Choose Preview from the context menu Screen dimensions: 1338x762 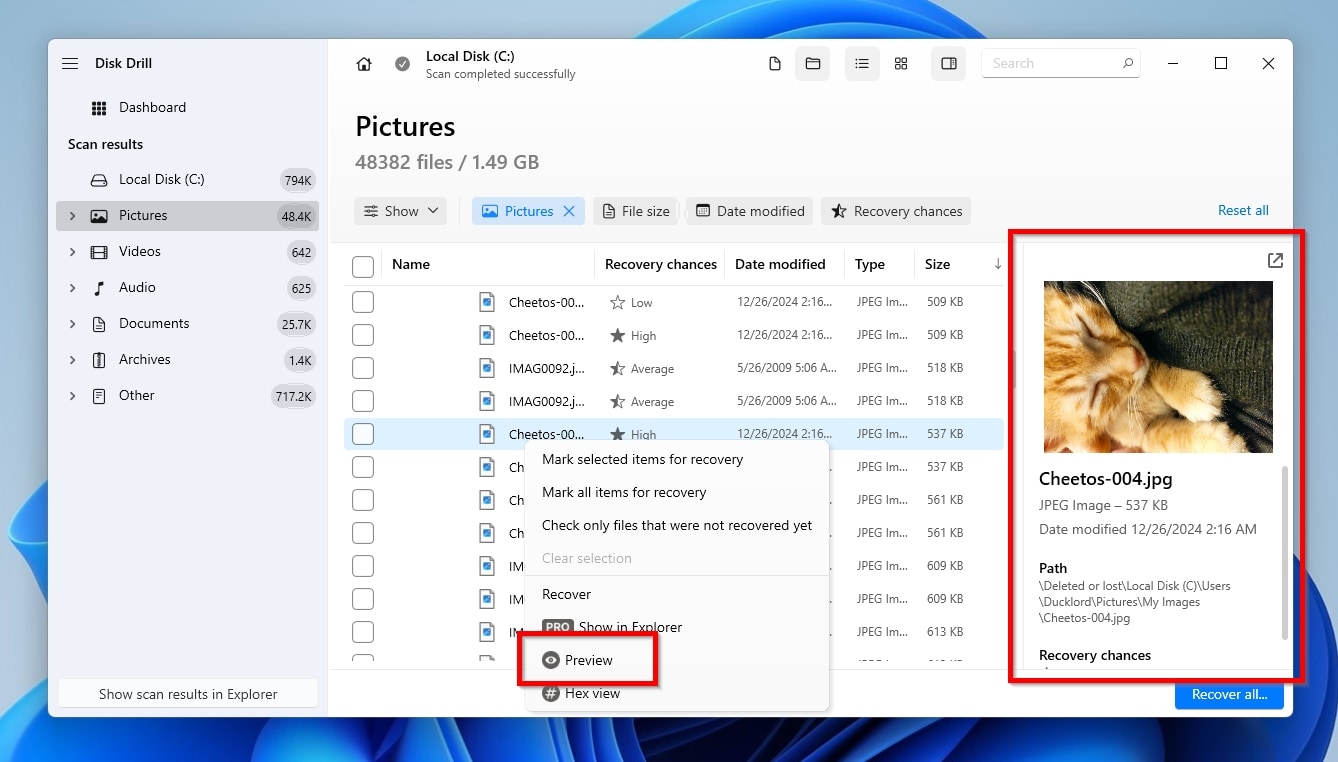tap(588, 660)
